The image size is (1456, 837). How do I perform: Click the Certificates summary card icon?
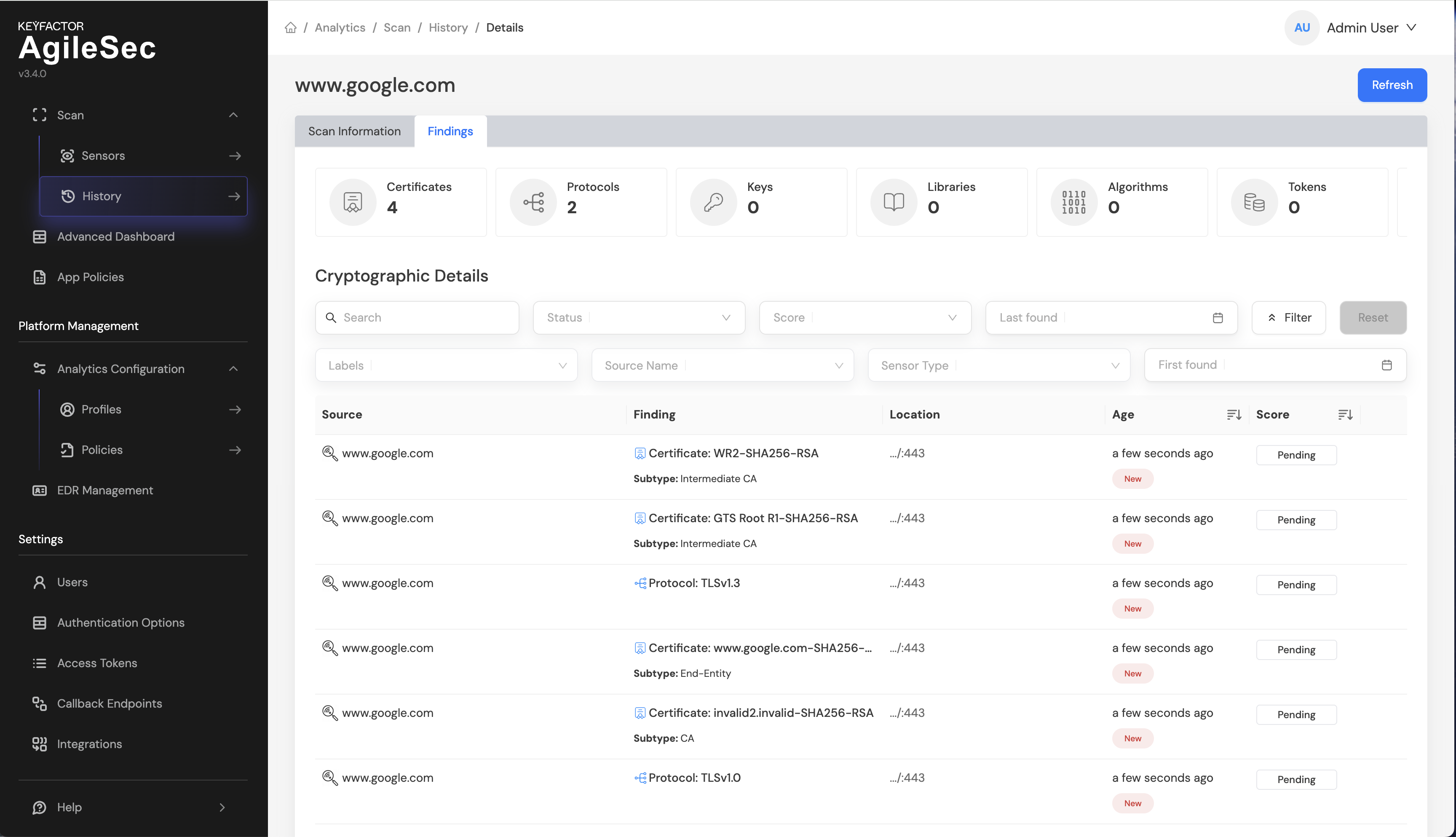[x=352, y=202]
